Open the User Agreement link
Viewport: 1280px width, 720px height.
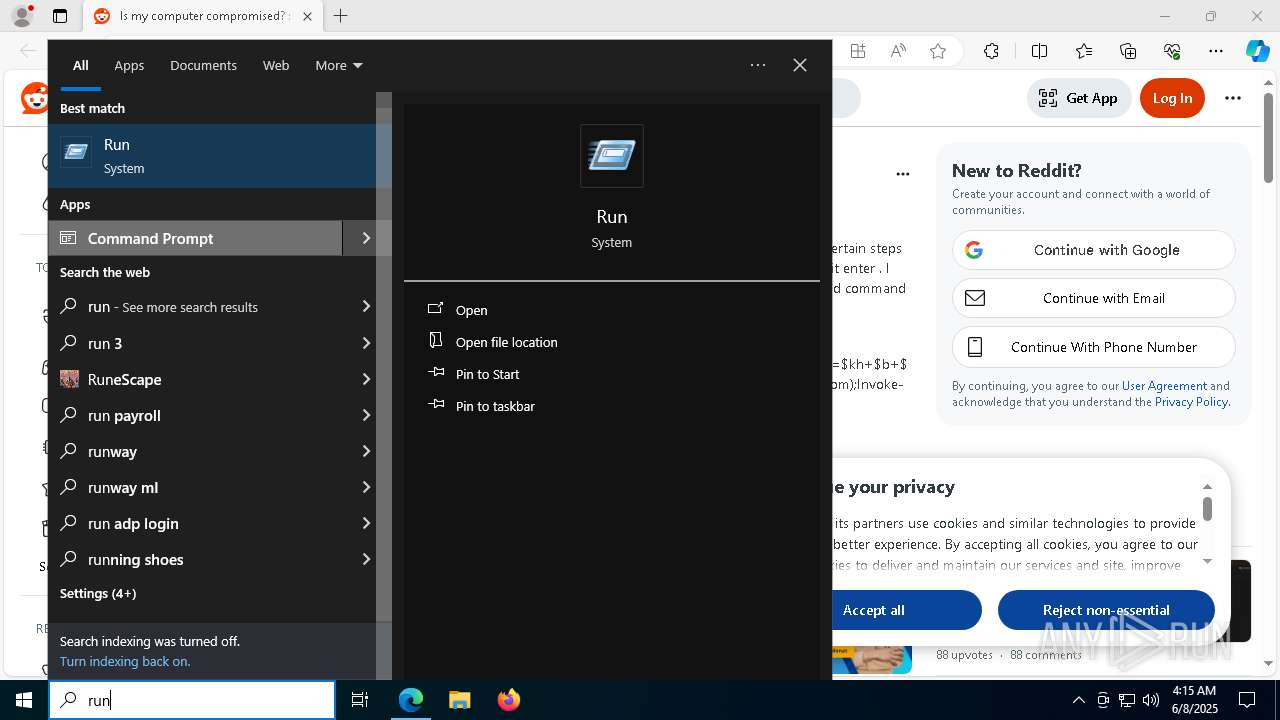click(x=1164, y=386)
